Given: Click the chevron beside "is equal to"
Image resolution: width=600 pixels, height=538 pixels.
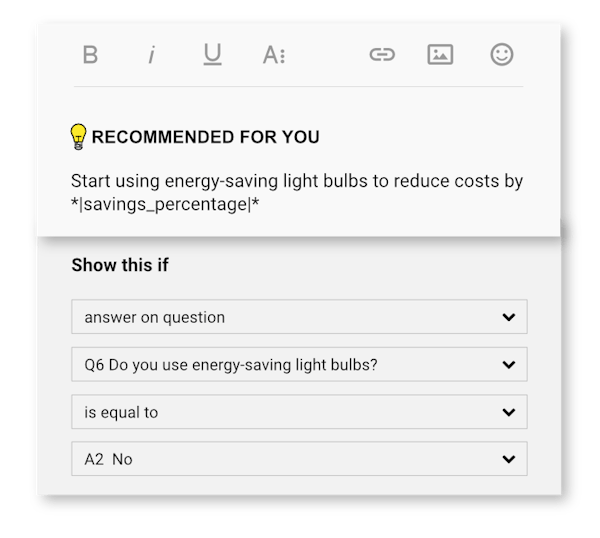Looking at the screenshot, I should (509, 412).
